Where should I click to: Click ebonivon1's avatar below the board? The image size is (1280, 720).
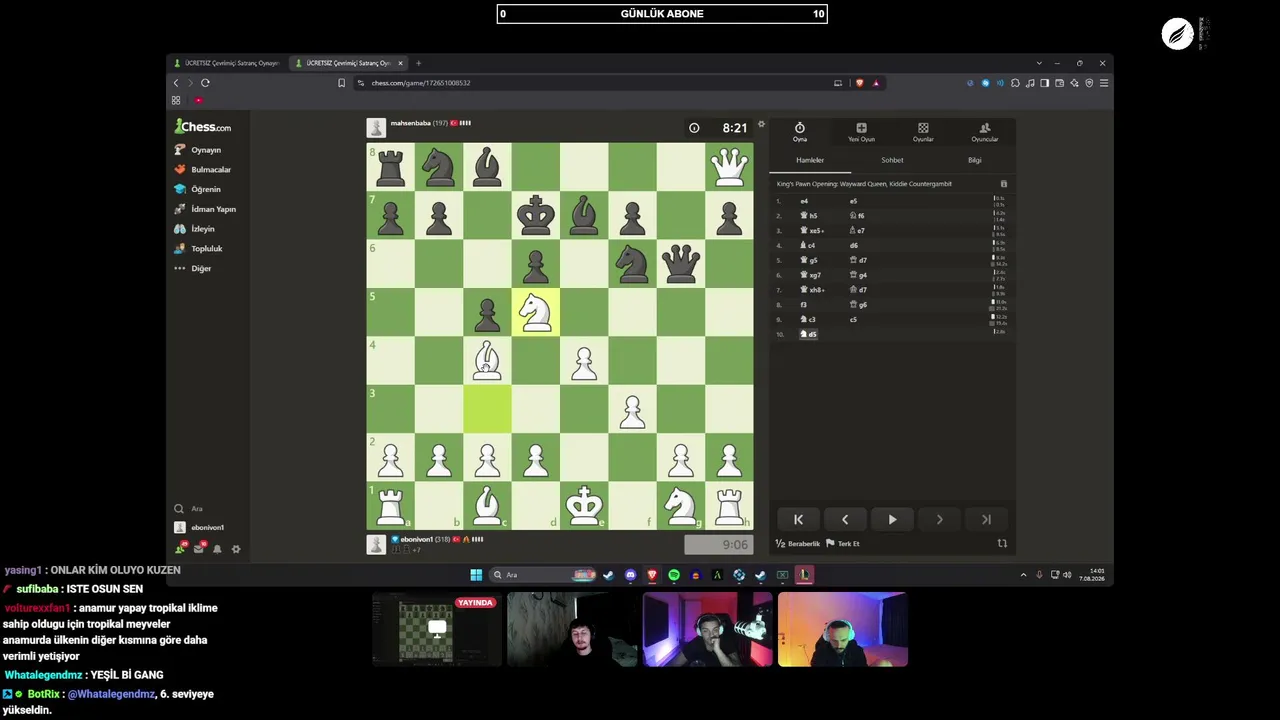[x=376, y=544]
